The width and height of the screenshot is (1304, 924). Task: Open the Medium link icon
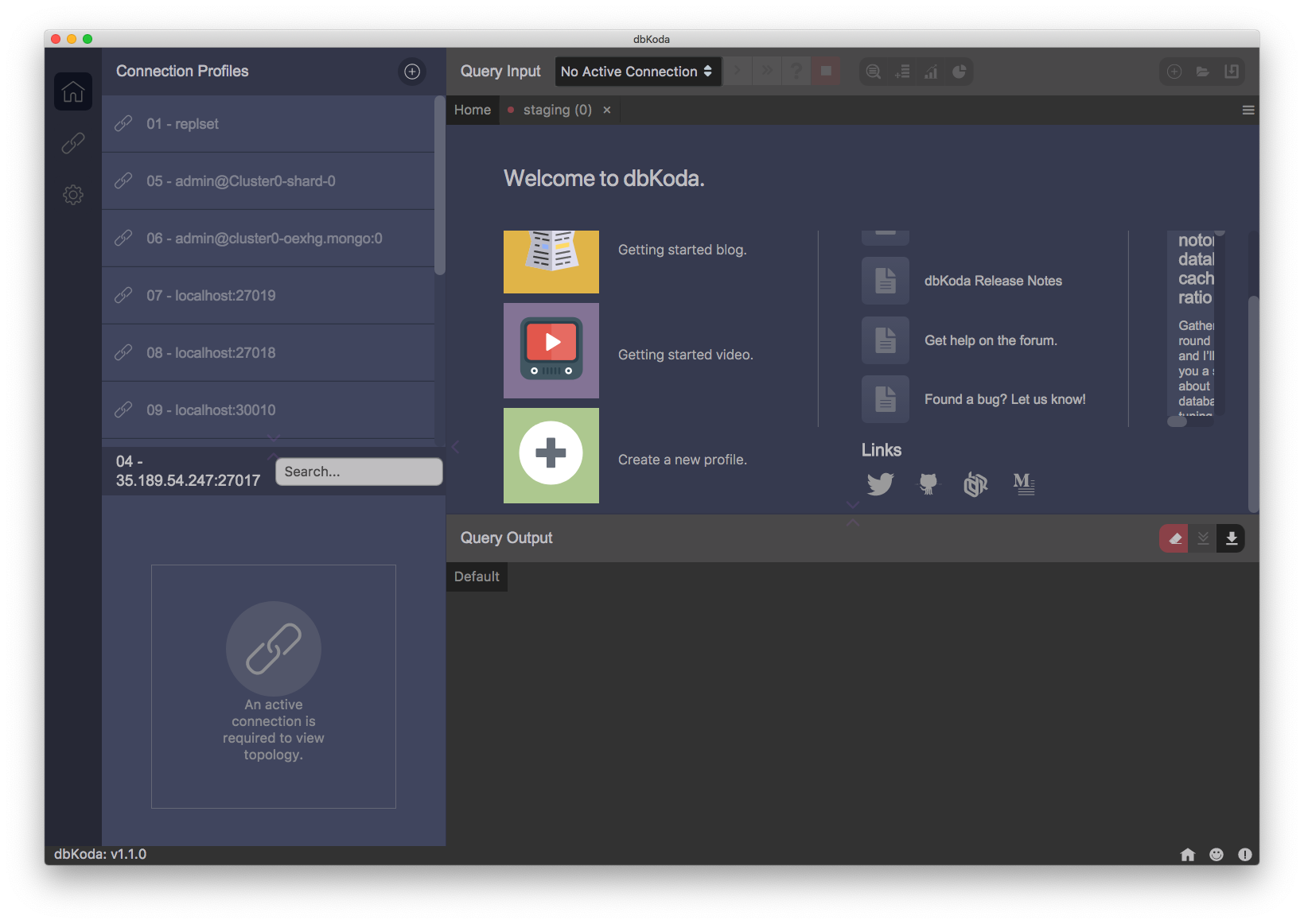tap(1024, 483)
